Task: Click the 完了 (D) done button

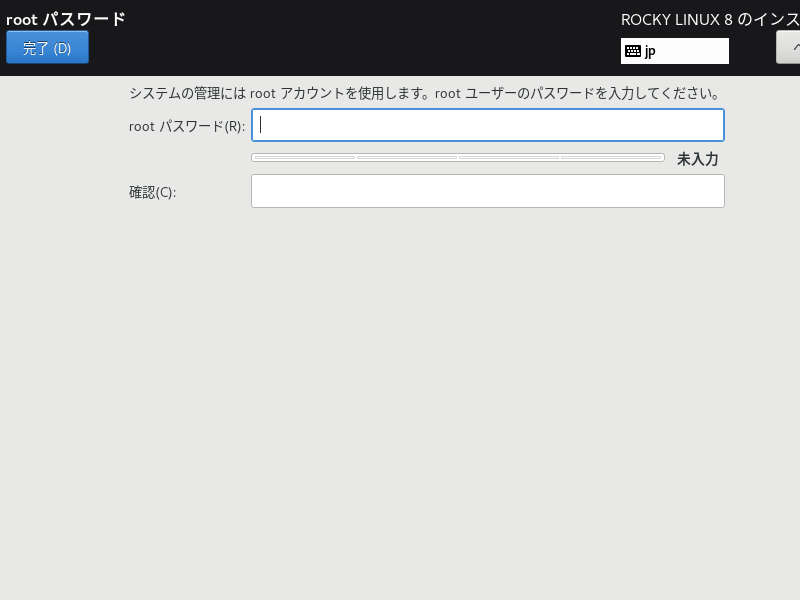Action: 47,47
